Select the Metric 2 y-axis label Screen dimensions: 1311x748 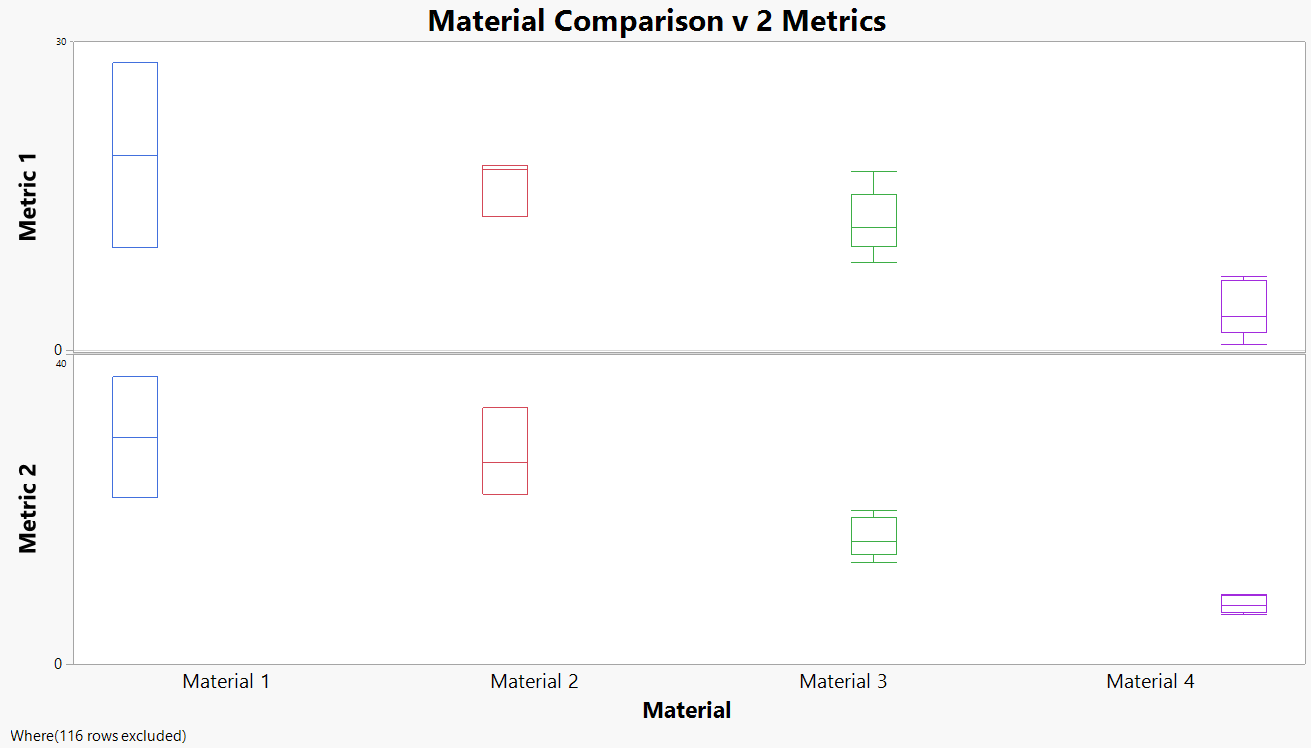pyautogui.click(x=28, y=508)
